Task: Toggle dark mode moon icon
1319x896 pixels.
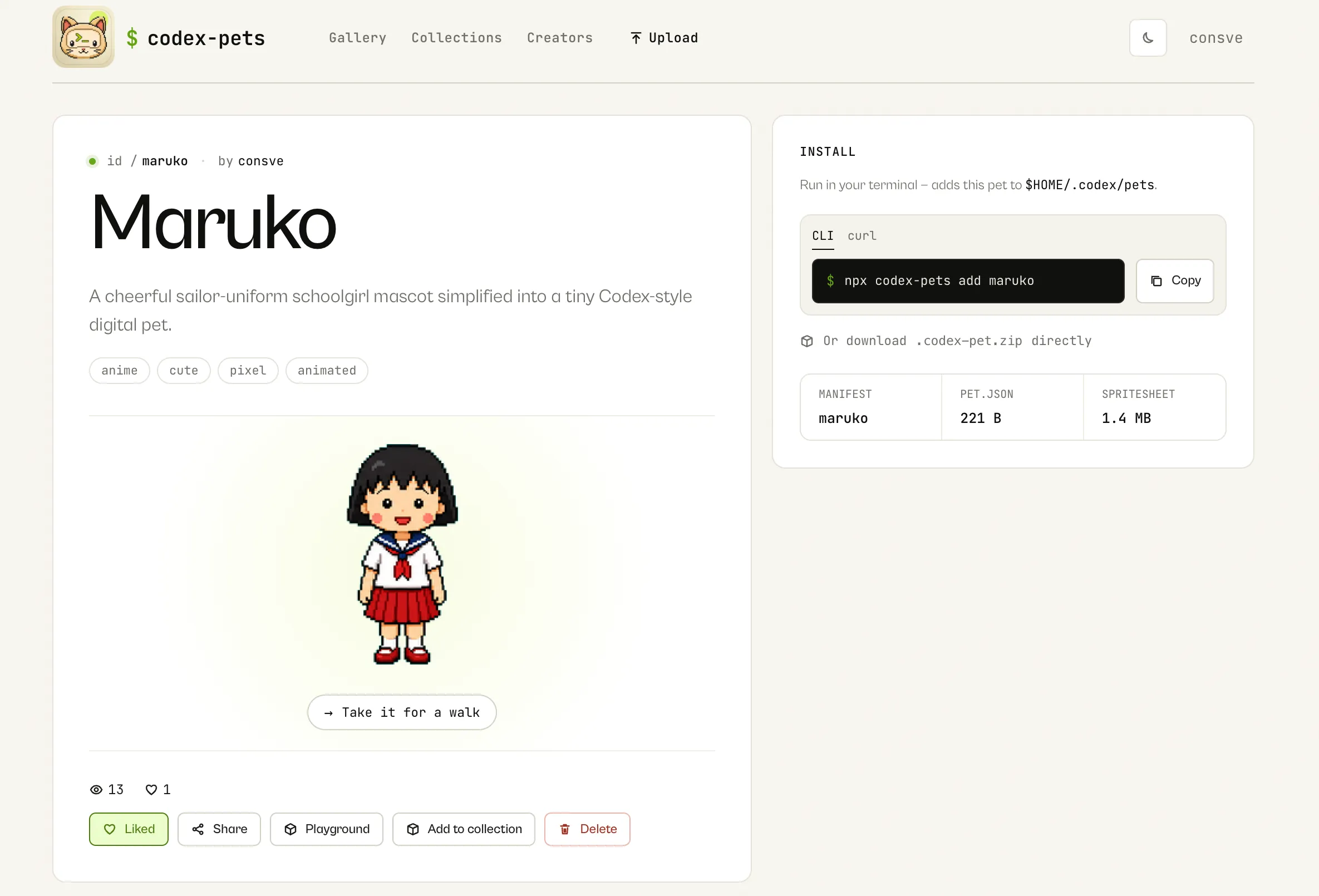Action: tap(1148, 38)
